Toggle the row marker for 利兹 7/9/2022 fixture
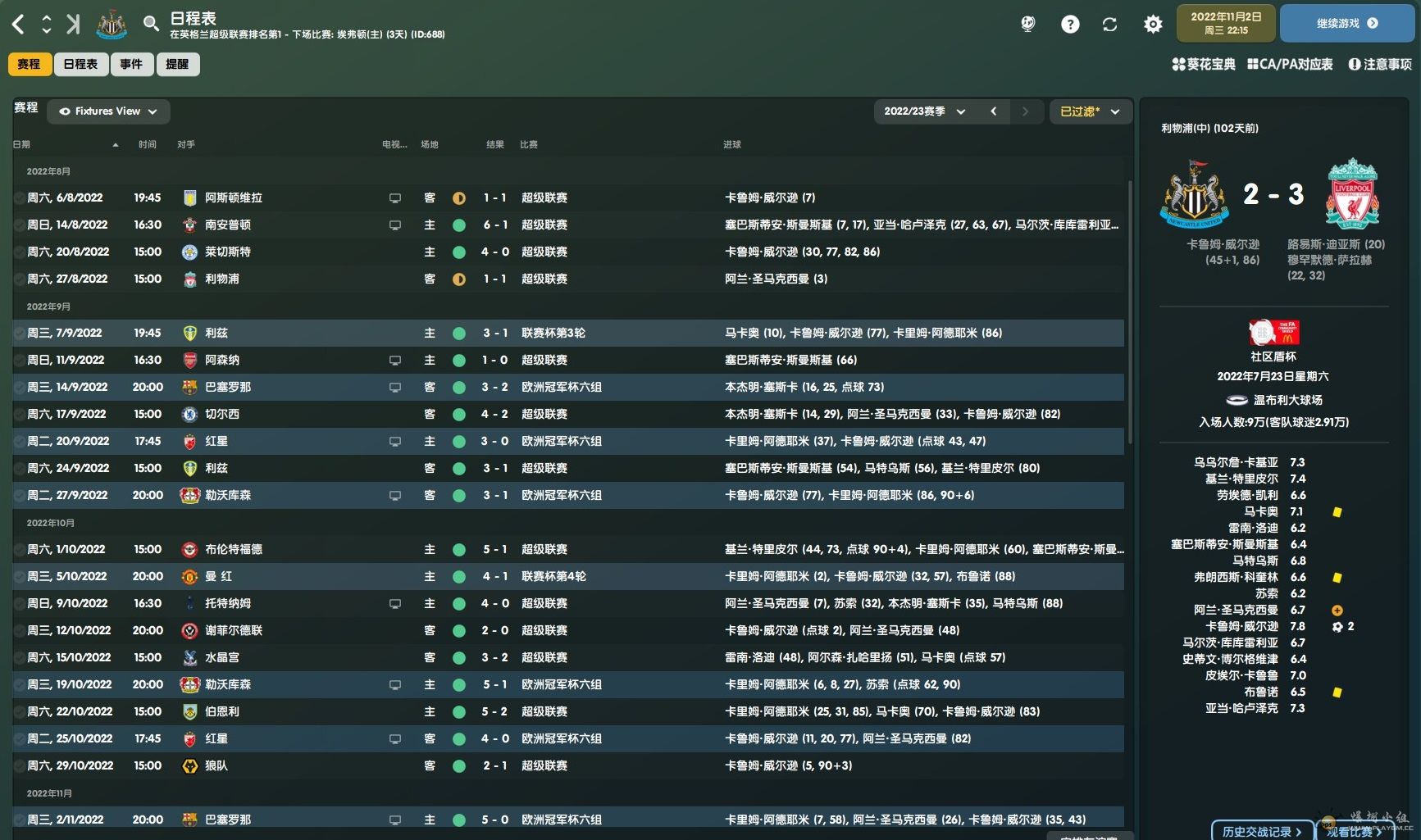Viewport: 1421px width, 840px height. coord(19,333)
